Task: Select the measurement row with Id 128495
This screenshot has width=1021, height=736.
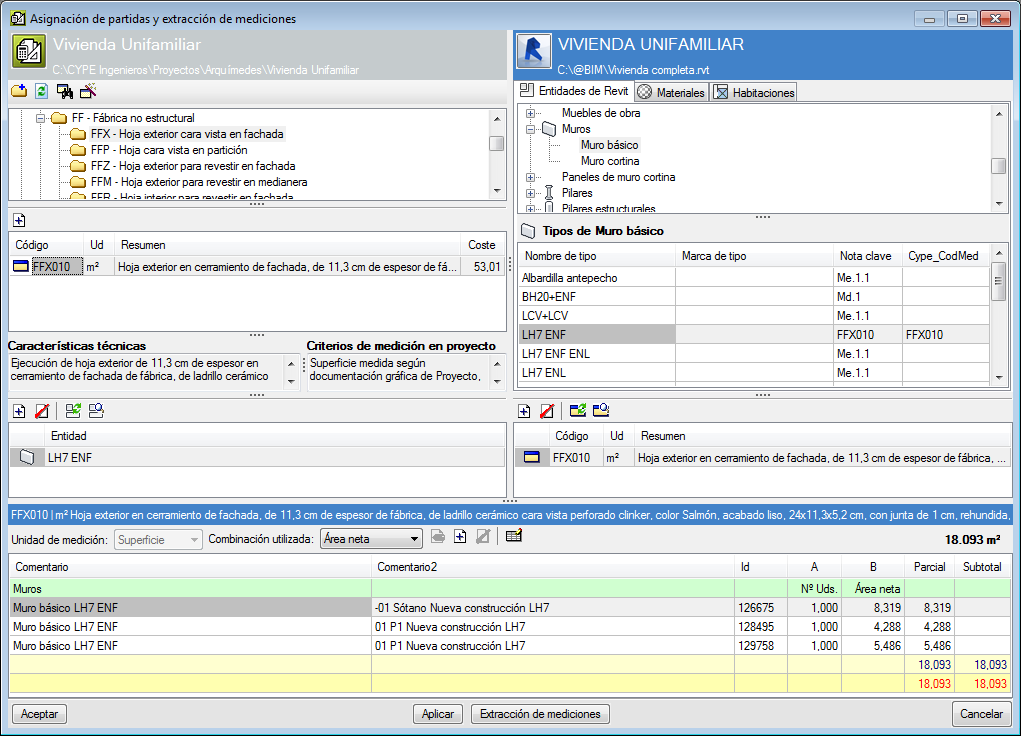Action: tap(510, 627)
